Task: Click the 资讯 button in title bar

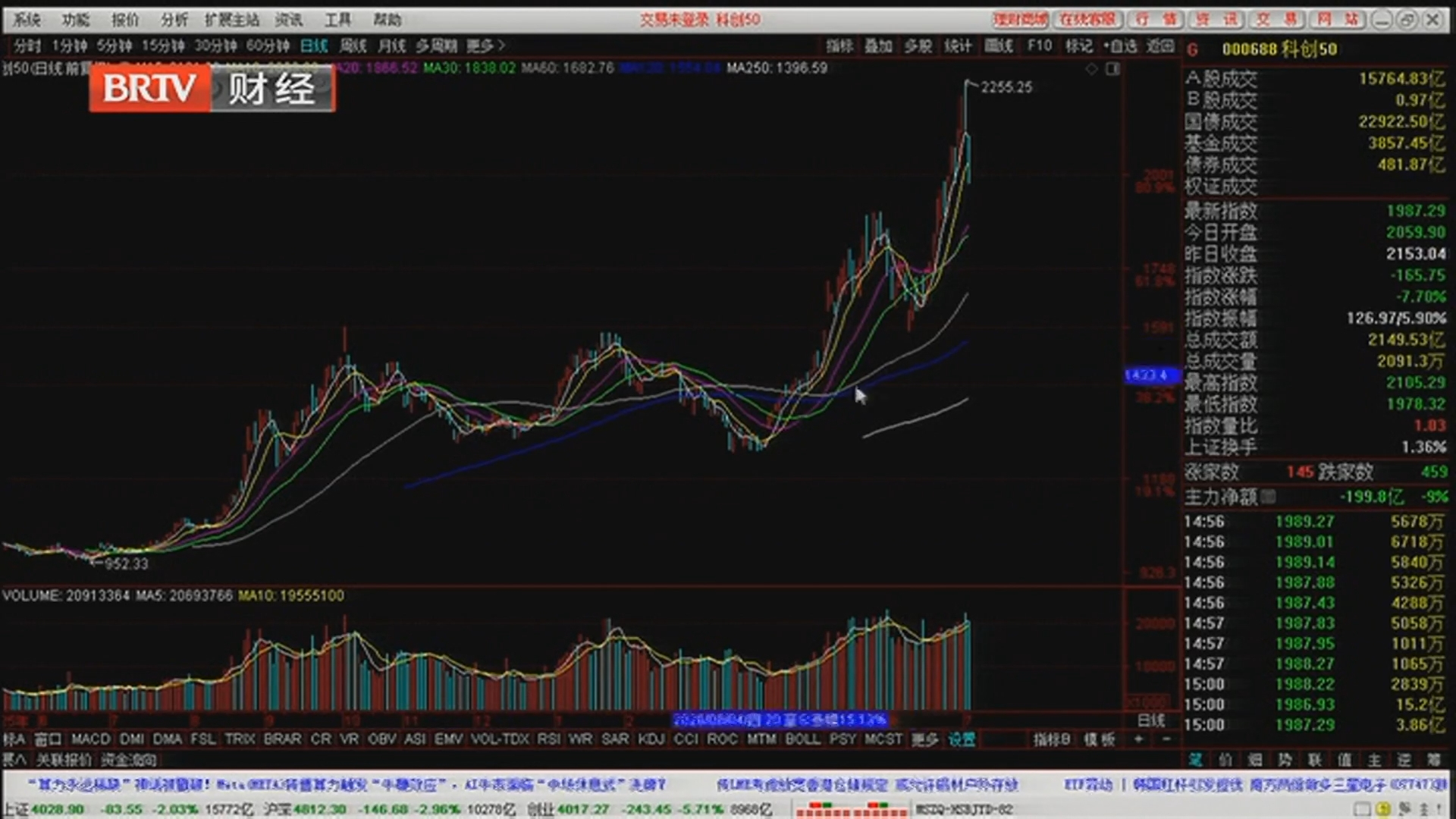Action: [x=1216, y=20]
